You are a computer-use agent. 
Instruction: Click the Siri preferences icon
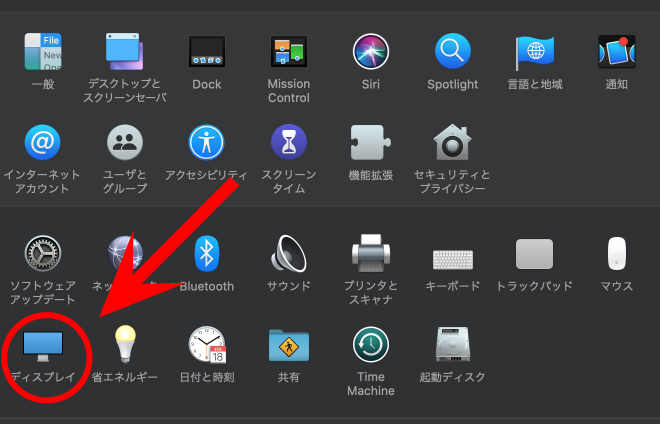[x=370, y=52]
